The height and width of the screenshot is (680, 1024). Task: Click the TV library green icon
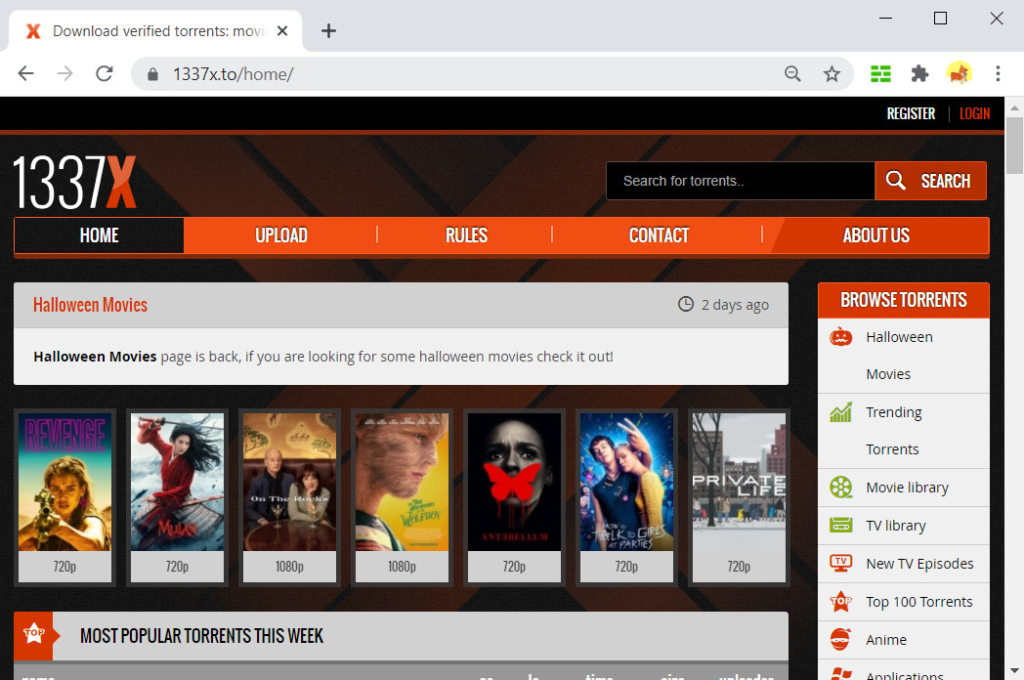(840, 525)
